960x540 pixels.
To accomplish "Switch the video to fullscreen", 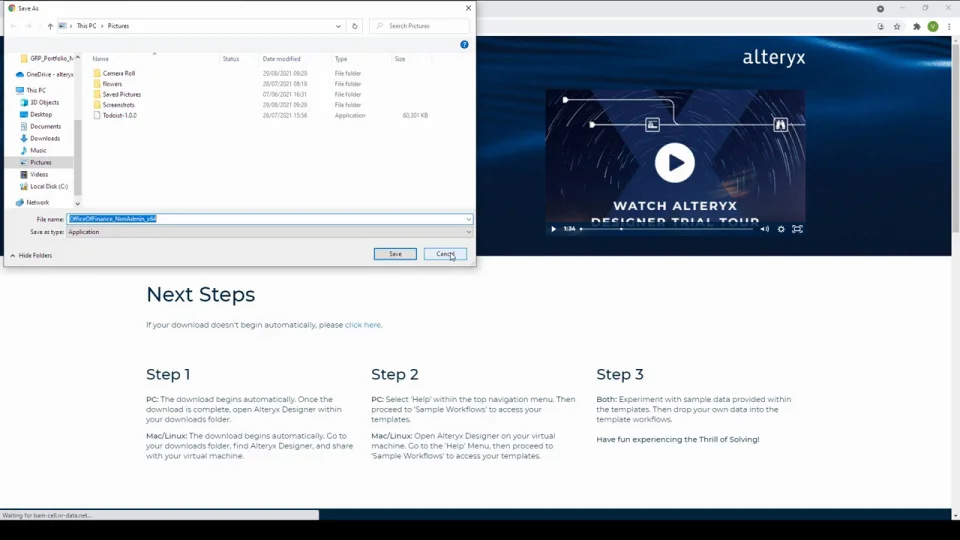I will tap(797, 229).
